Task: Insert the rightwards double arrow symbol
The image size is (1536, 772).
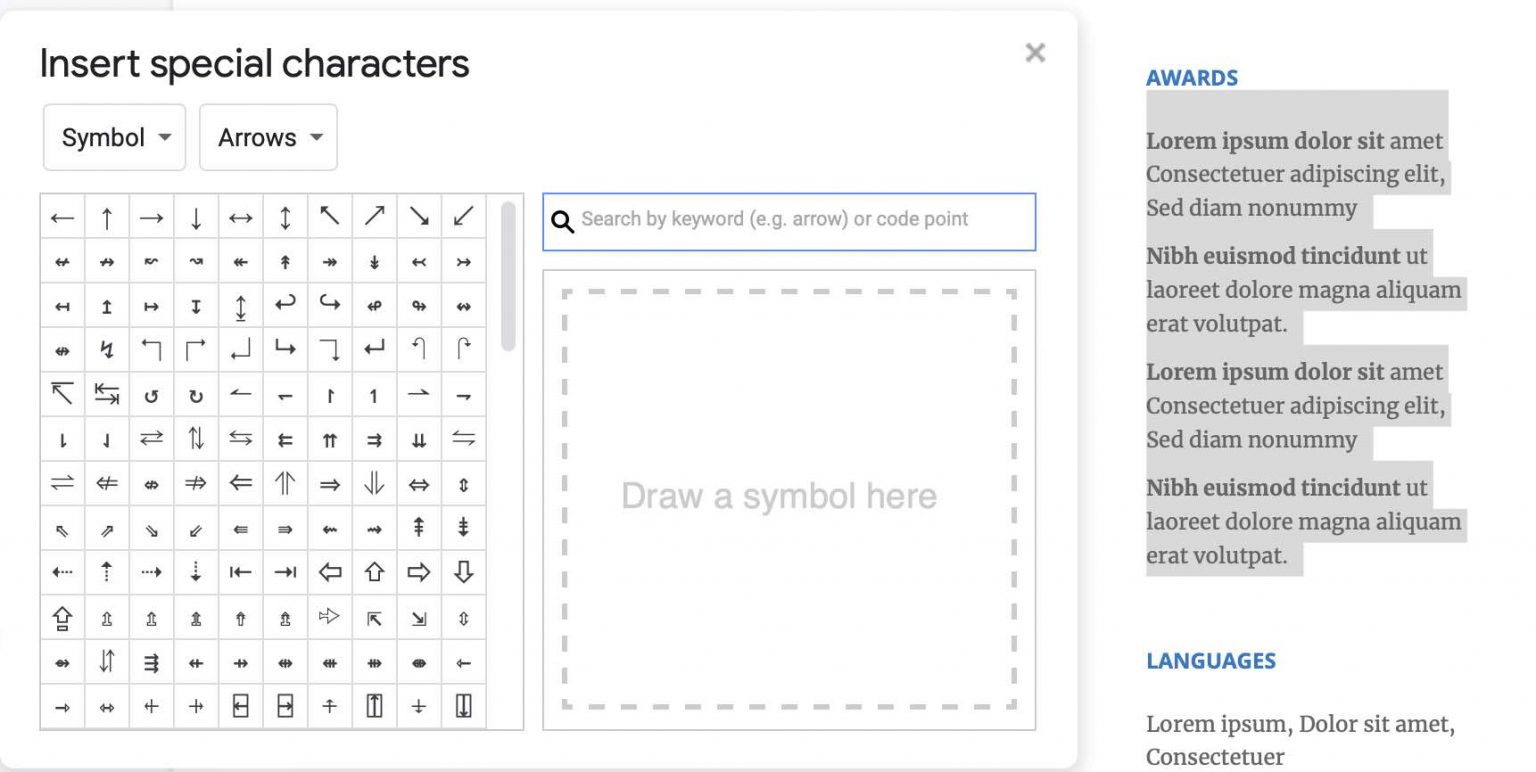Action: (x=329, y=484)
